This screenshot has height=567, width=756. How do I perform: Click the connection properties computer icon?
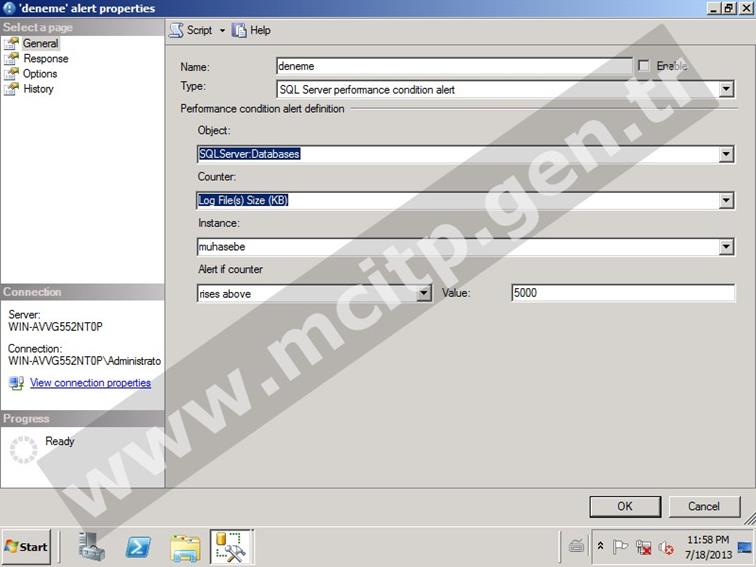coord(16,383)
